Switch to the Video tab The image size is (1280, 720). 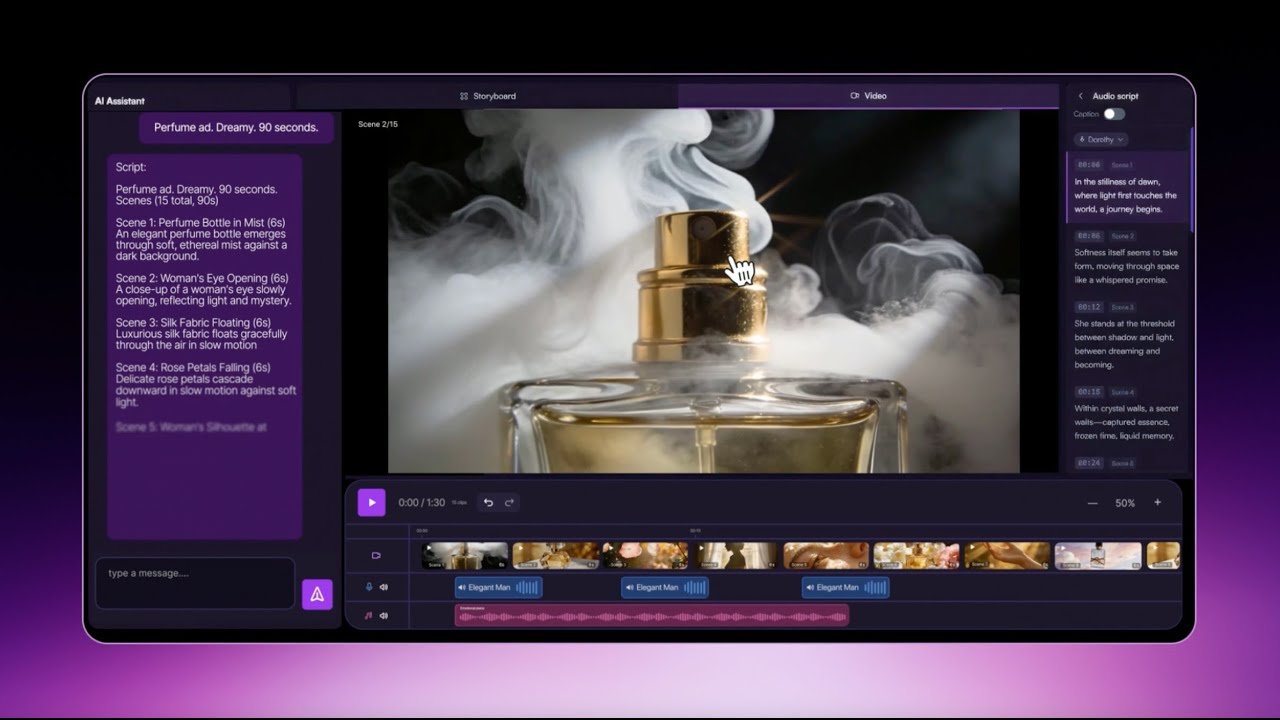coord(868,96)
